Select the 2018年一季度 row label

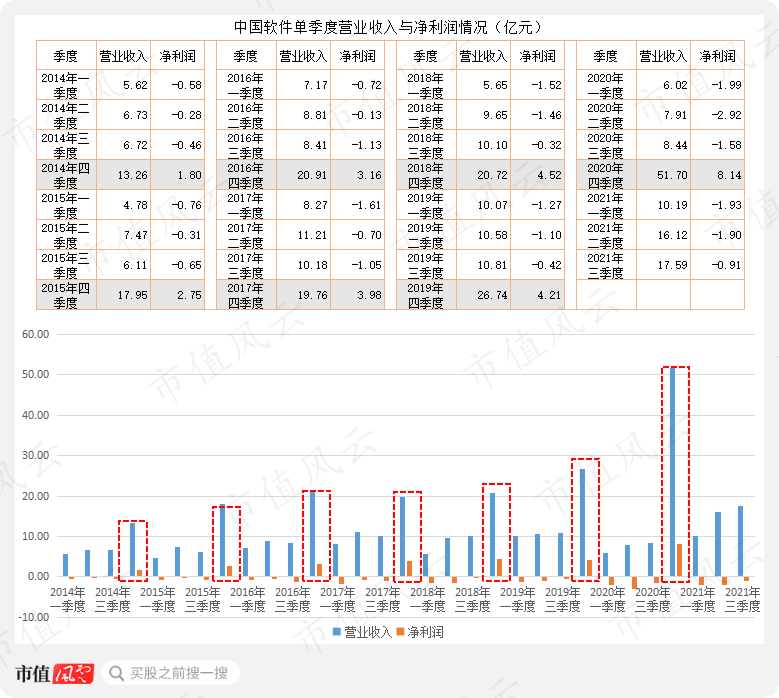tap(426, 85)
